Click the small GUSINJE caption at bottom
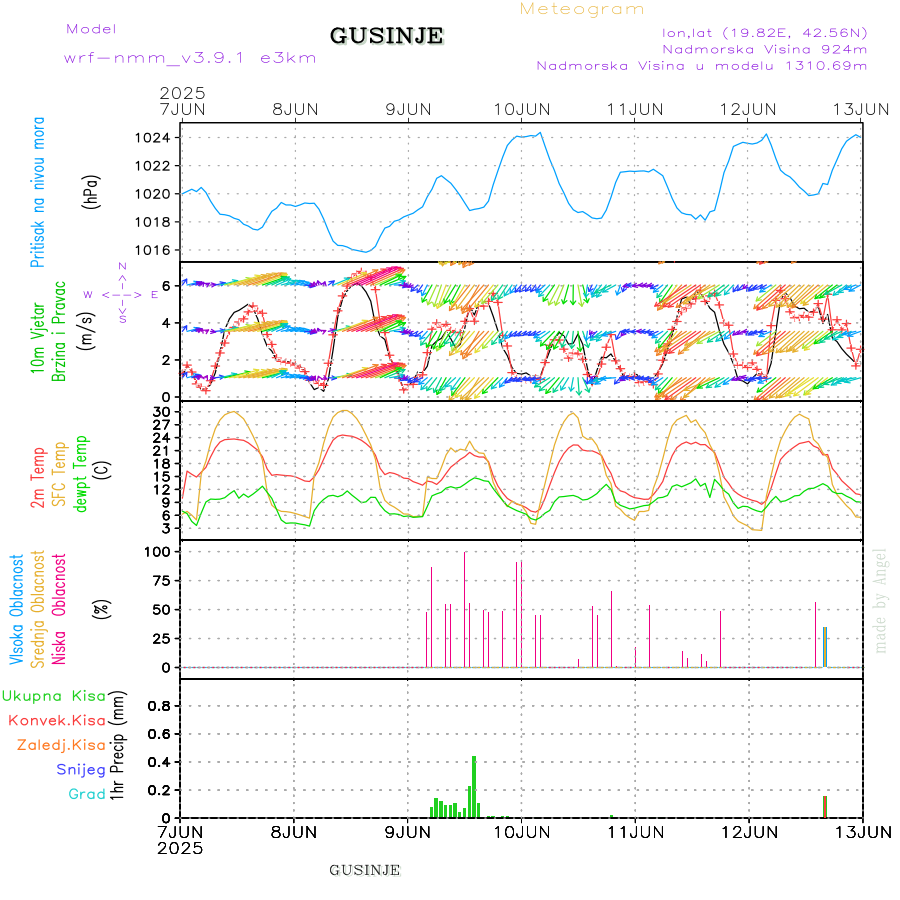 click(365, 870)
